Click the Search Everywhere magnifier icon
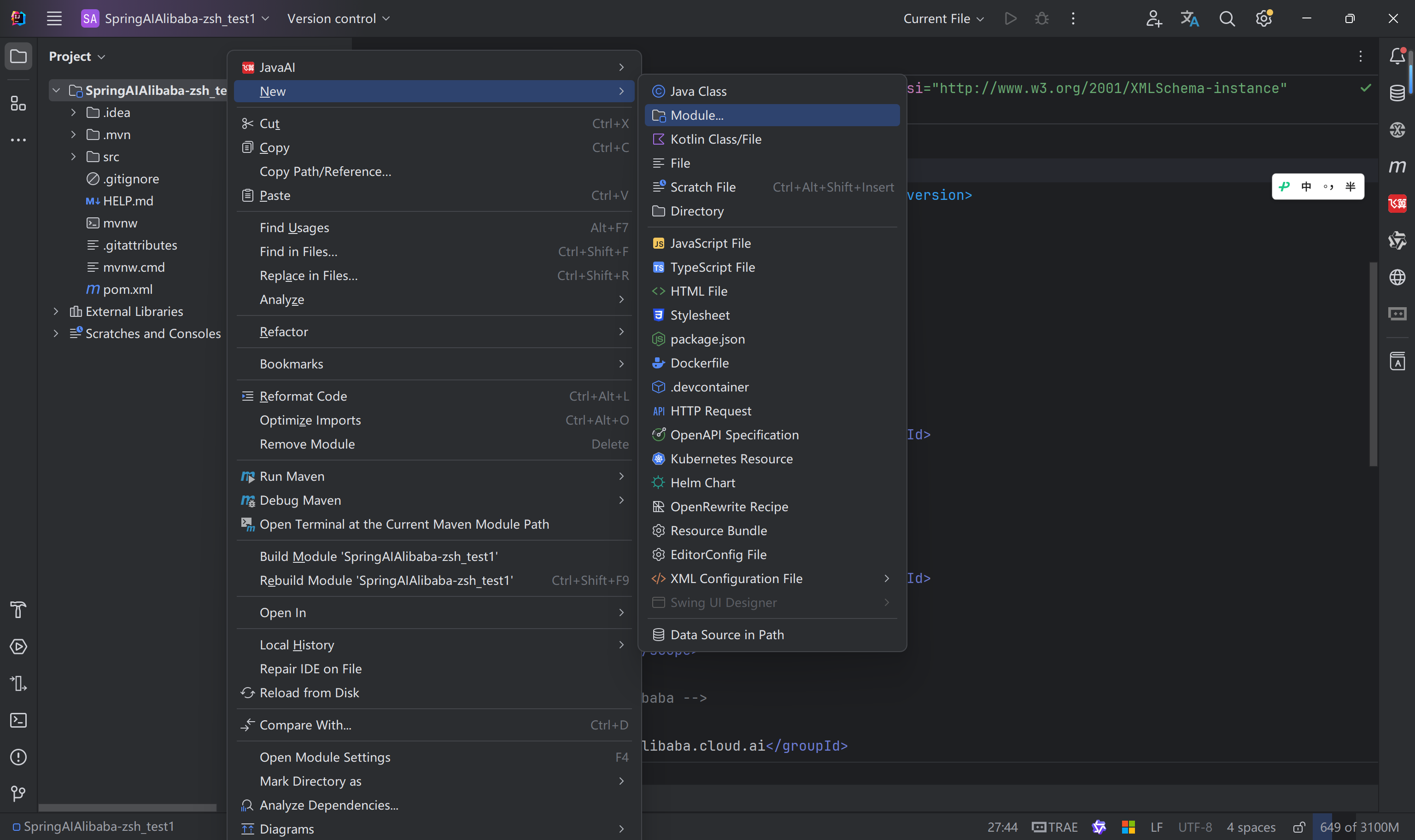The image size is (1415, 840). (1227, 19)
